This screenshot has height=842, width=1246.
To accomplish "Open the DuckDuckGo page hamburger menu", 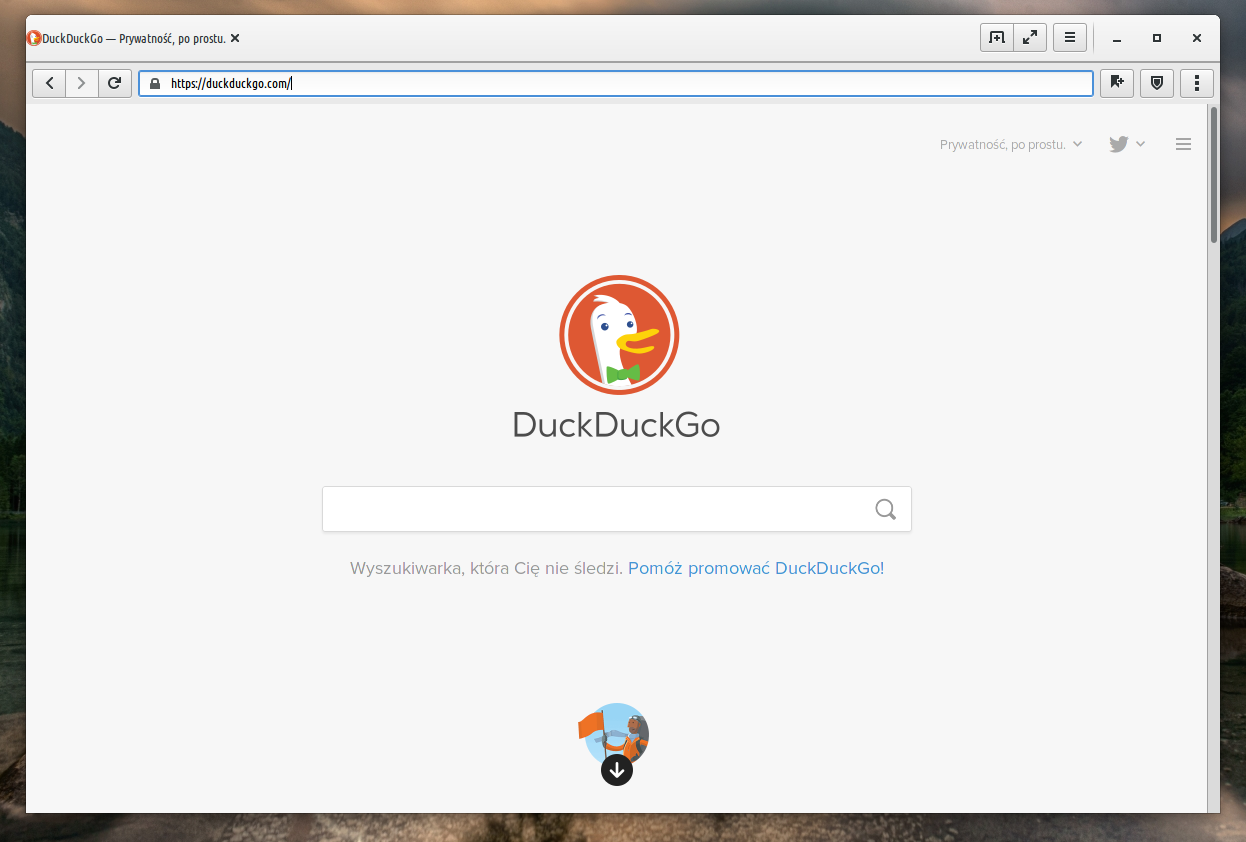I will click(1184, 144).
